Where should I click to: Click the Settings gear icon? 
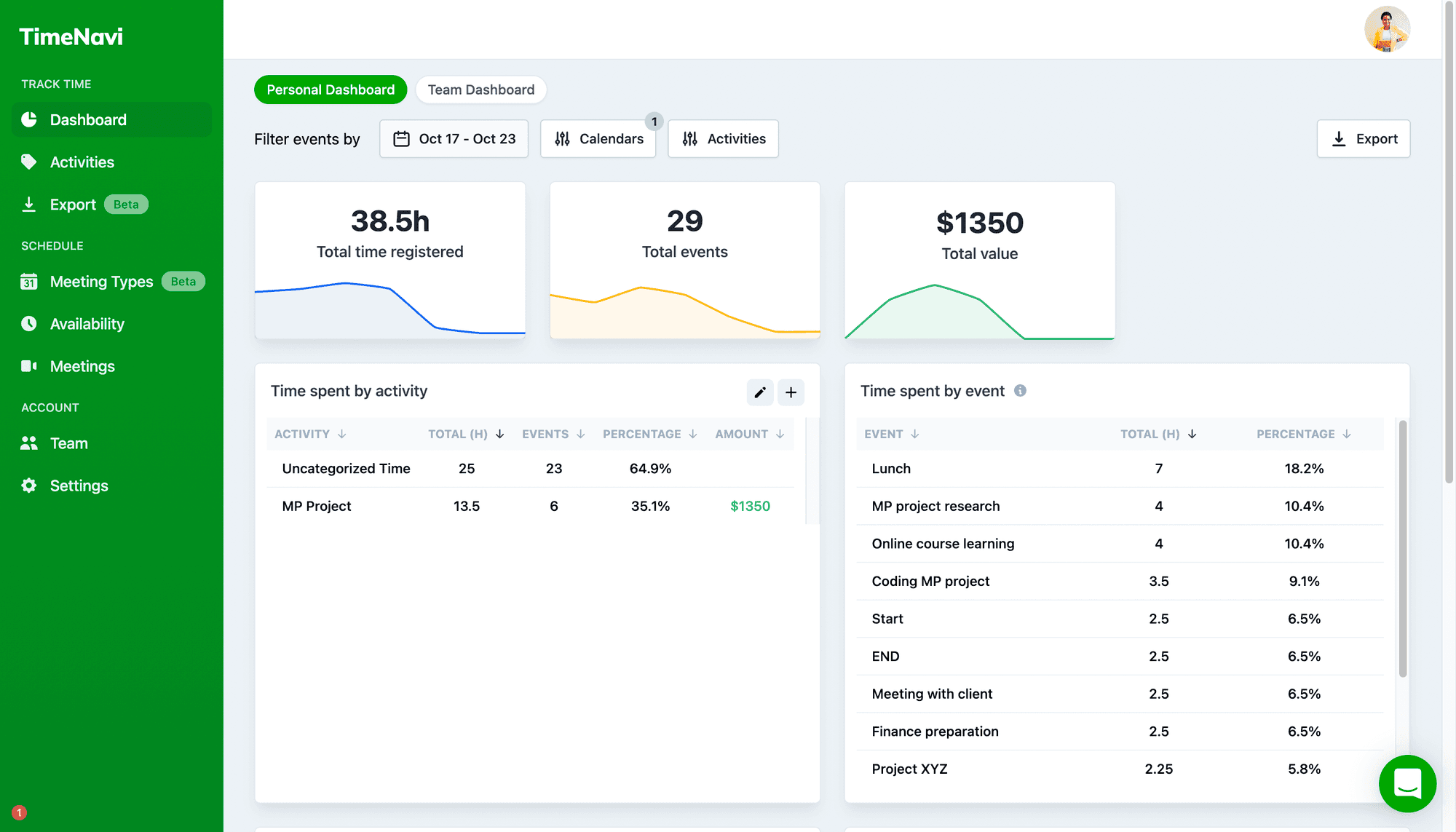click(x=29, y=486)
